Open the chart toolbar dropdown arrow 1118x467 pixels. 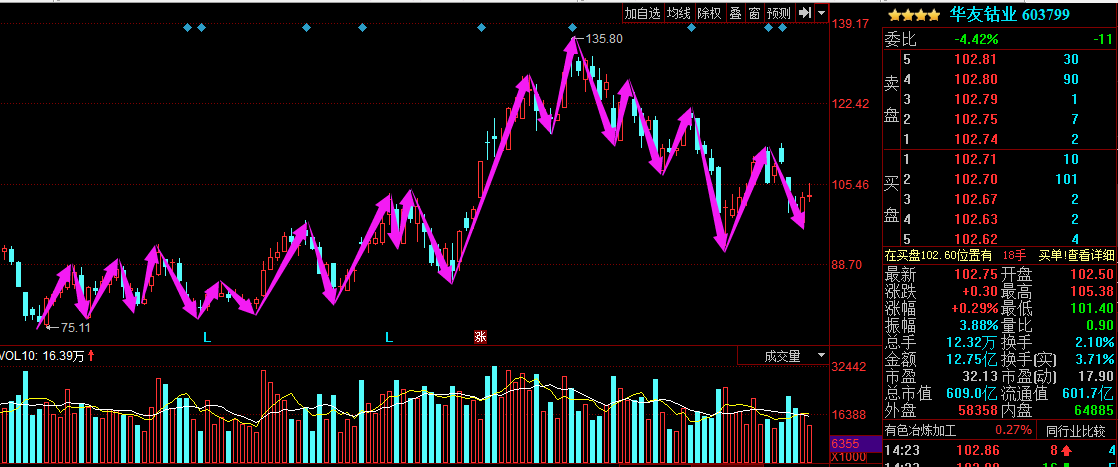coord(821,13)
